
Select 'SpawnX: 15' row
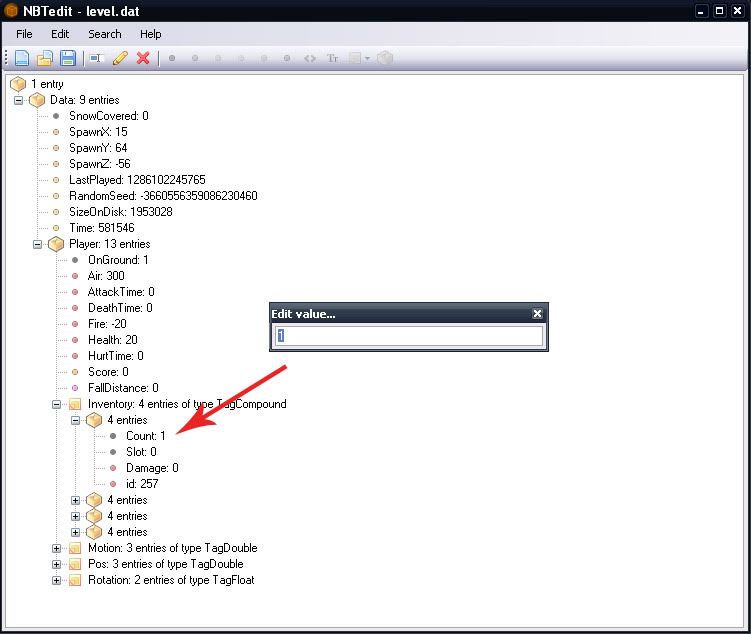[x=98, y=132]
